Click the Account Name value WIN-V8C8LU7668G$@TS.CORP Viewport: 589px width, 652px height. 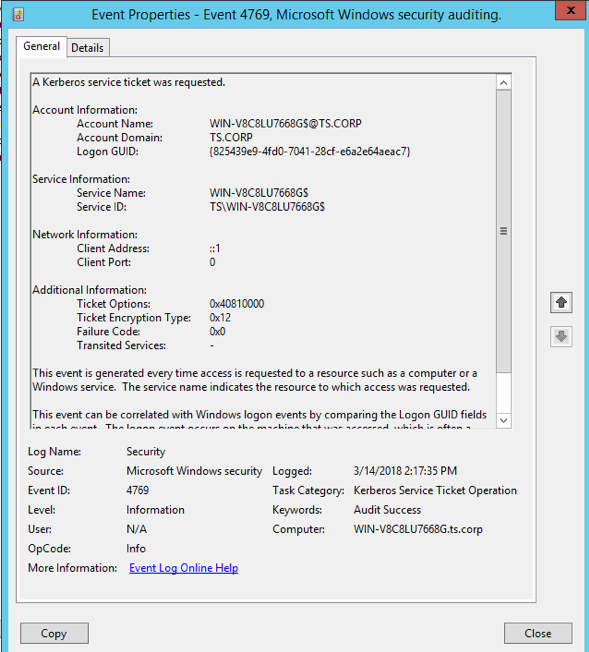point(285,123)
